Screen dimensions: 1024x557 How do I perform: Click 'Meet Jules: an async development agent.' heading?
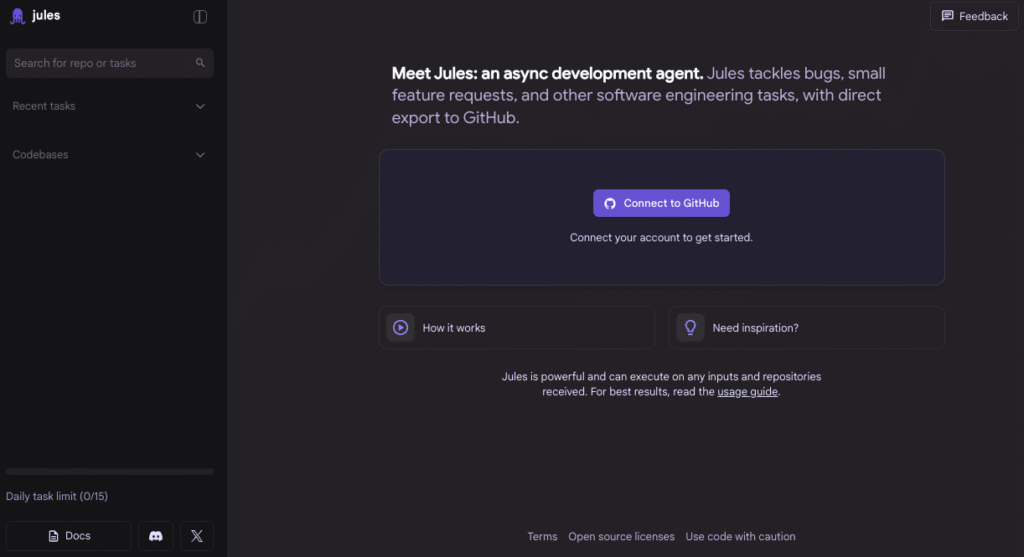tap(547, 73)
